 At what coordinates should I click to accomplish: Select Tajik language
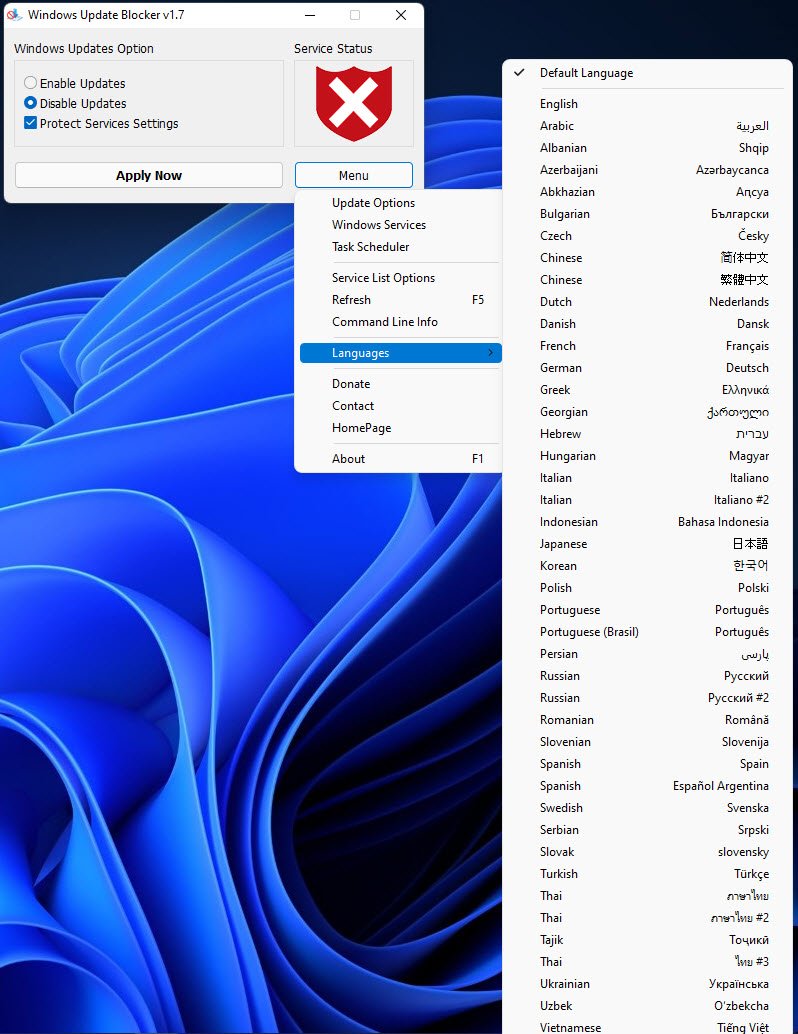click(647, 940)
